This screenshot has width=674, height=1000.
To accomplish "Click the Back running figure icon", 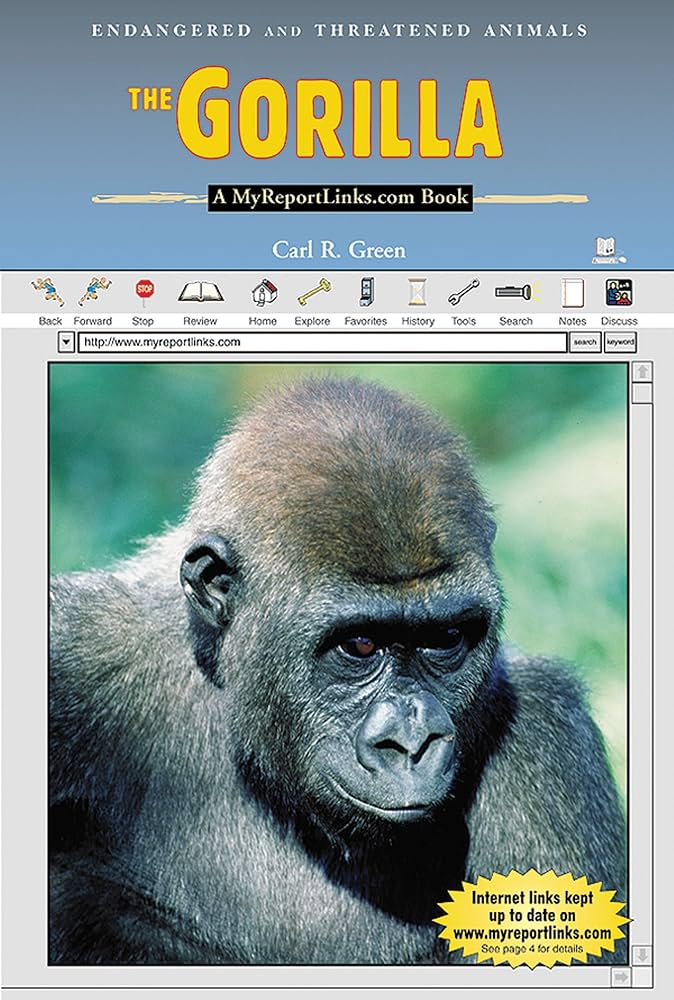I will 48,292.
